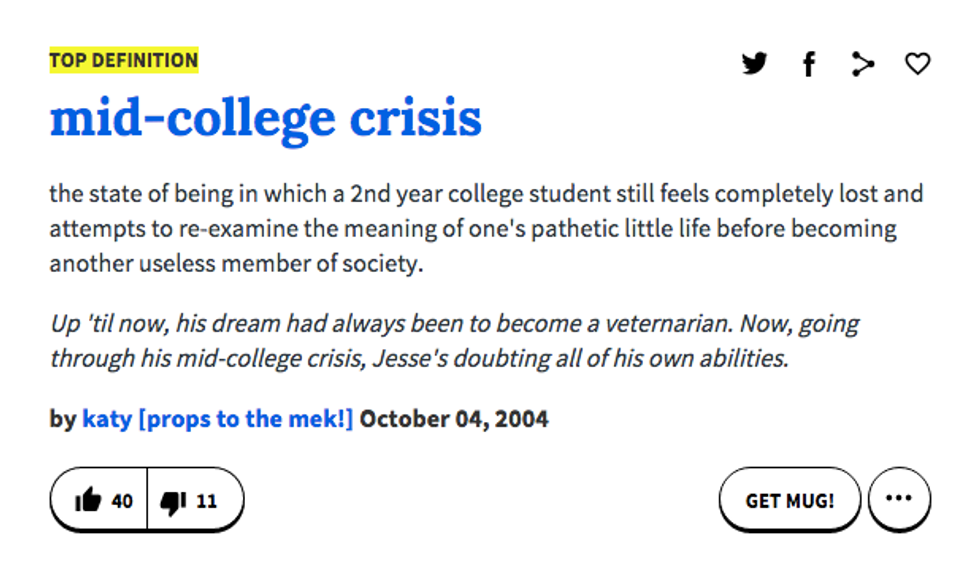Image resolution: width=980 pixels, height=580 pixels.
Task: Click the October 04, 2004 date
Action: [453, 418]
